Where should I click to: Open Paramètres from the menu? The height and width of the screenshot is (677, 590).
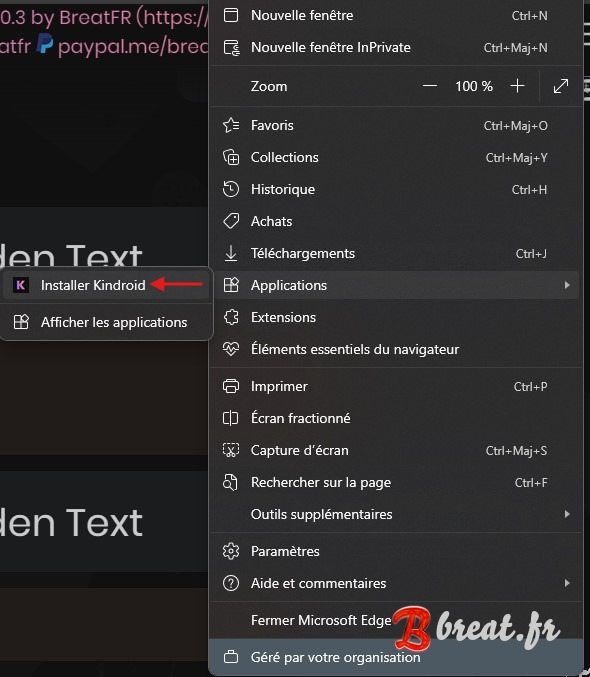395,551
